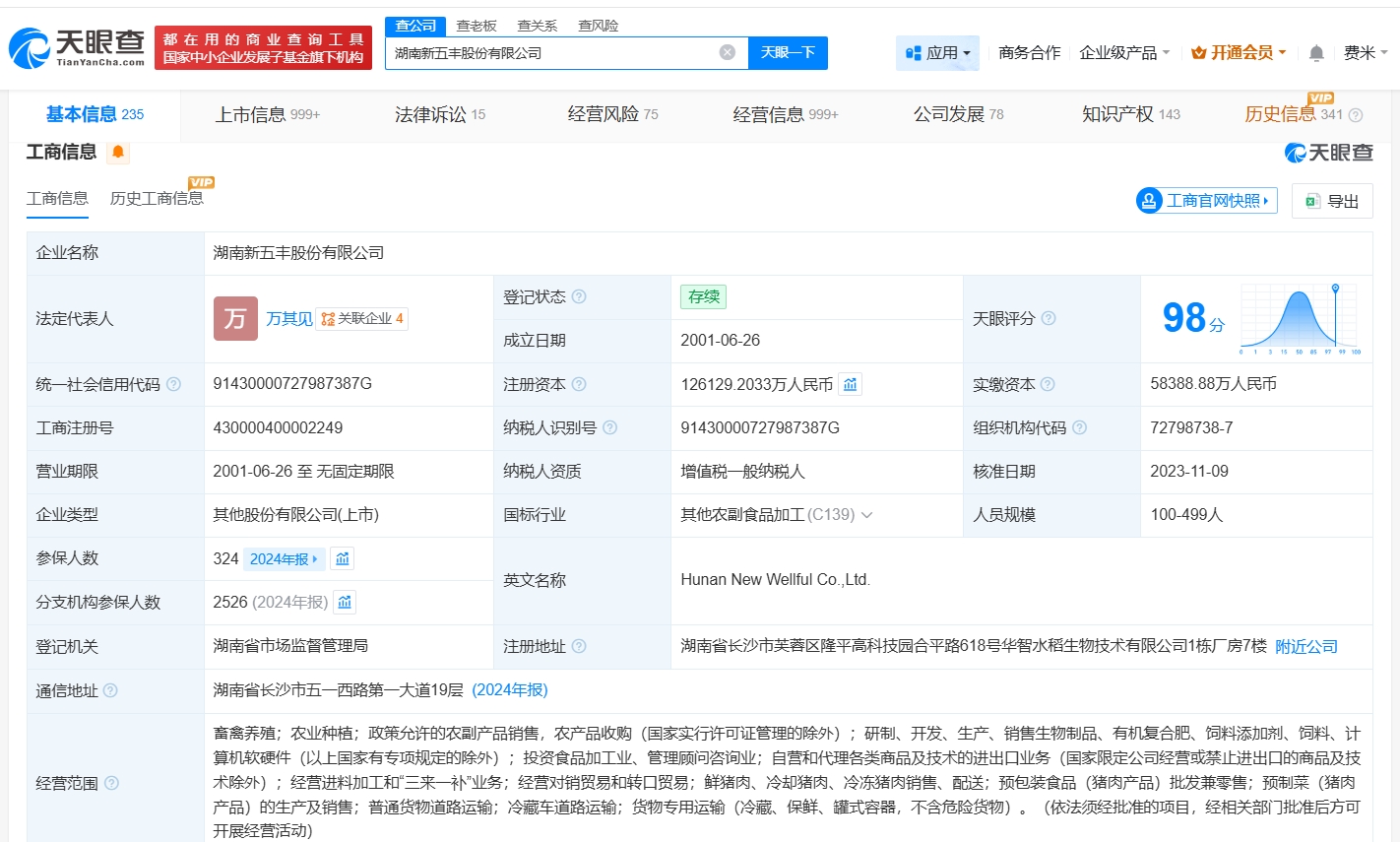Open insured headcount chart icon beside 2024年报

342,559
